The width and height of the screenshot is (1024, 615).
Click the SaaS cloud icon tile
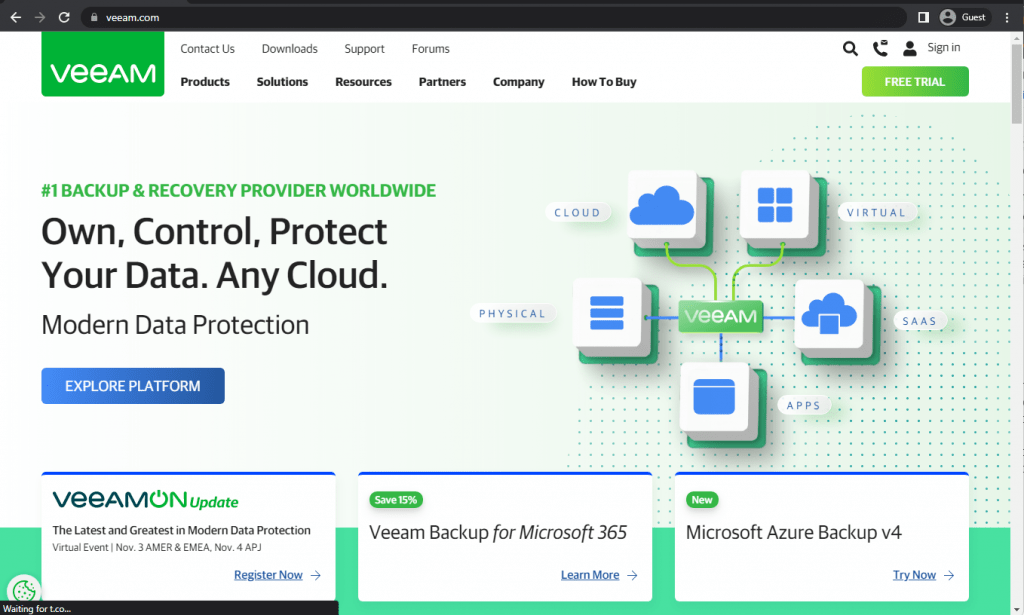pyautogui.click(x=828, y=313)
